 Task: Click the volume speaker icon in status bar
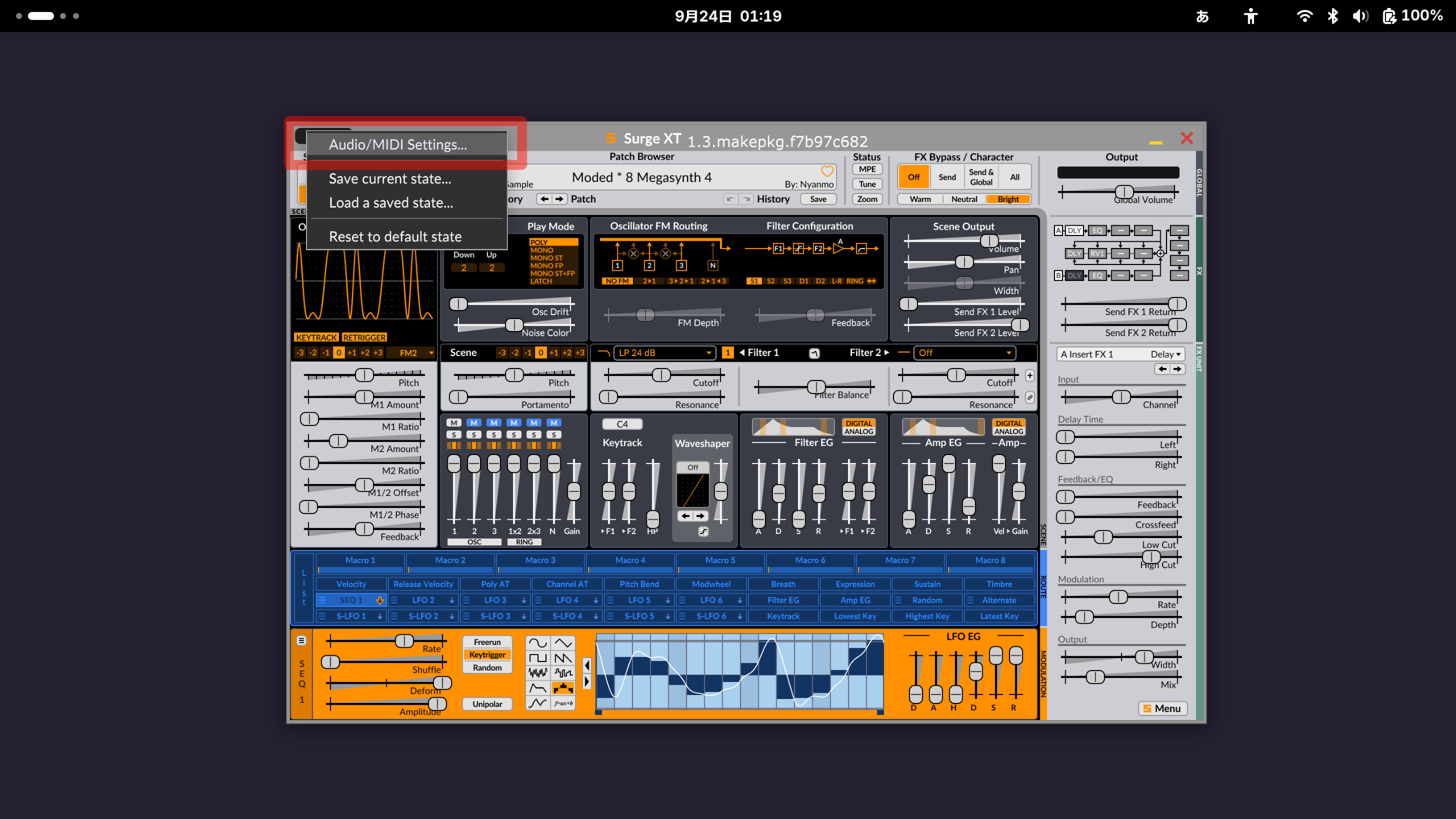click(1360, 16)
